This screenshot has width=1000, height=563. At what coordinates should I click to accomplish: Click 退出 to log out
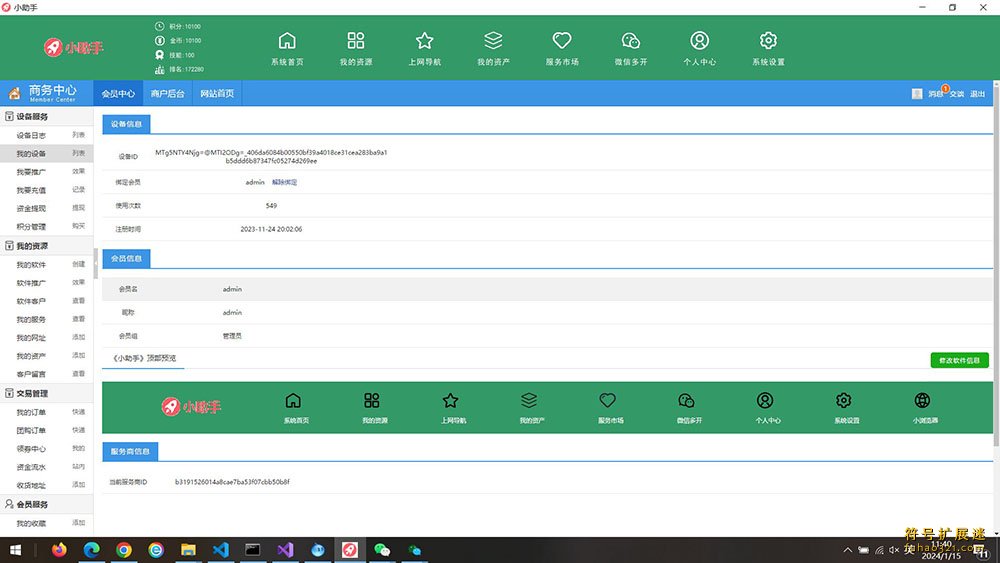coord(977,94)
